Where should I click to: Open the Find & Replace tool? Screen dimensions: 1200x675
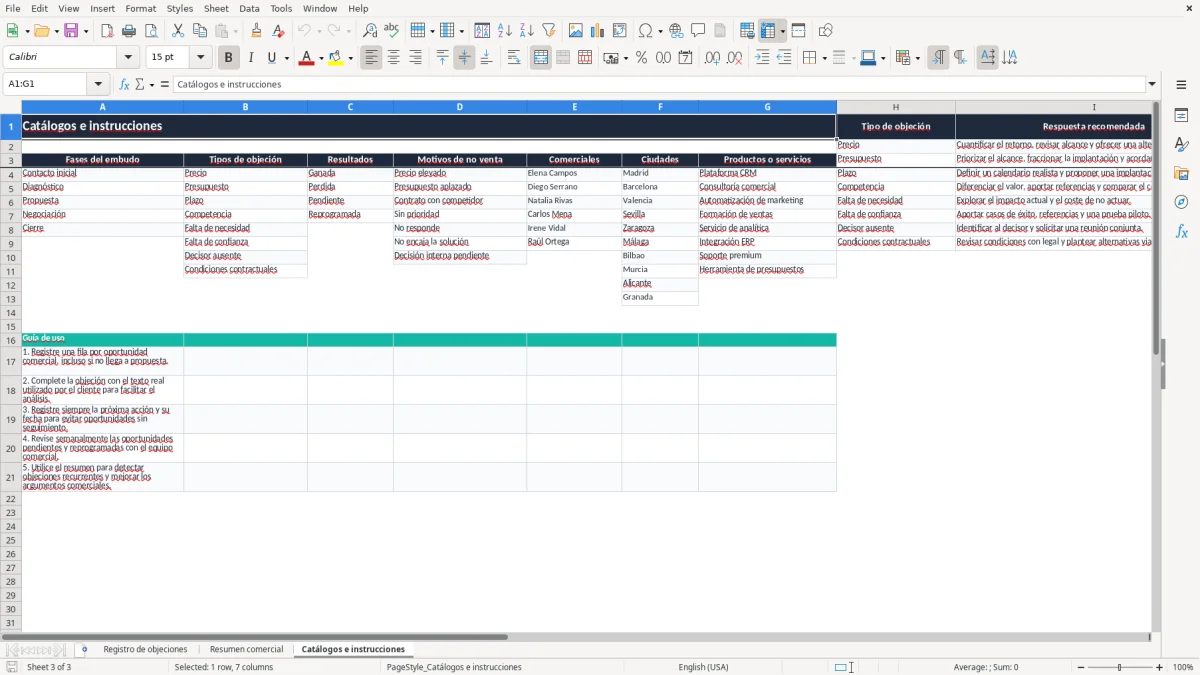coord(370,31)
